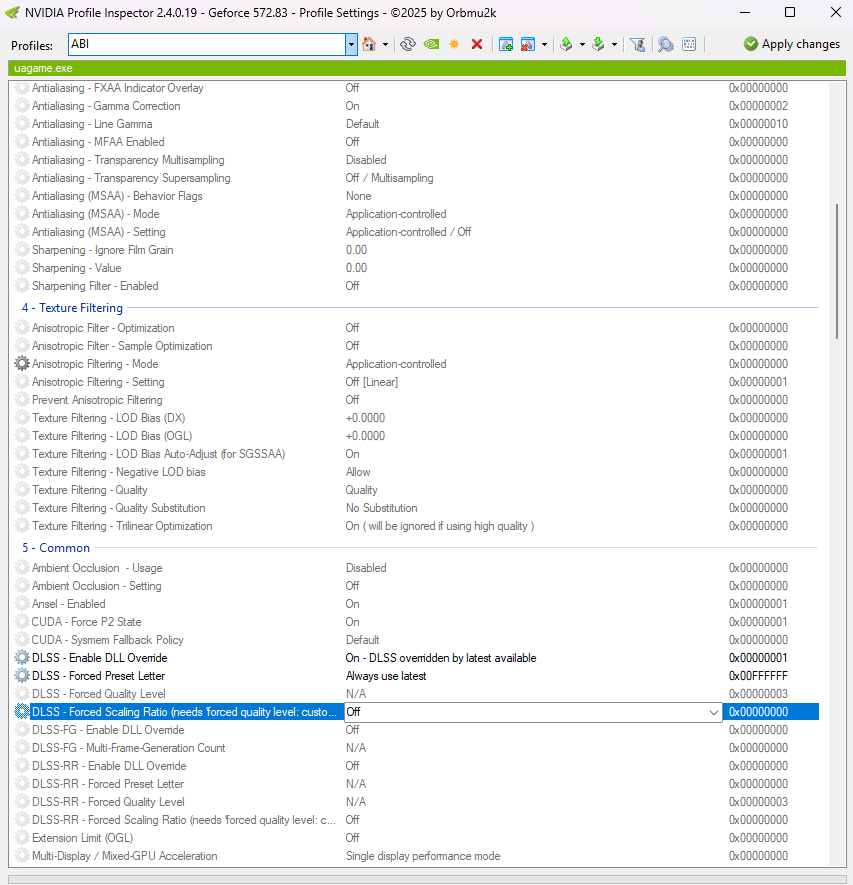
Task: Click the orange star create profile icon
Action: [454, 44]
